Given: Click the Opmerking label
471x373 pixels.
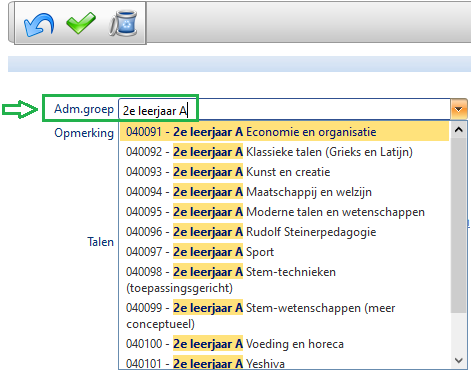Looking at the screenshot, I should (84, 133).
